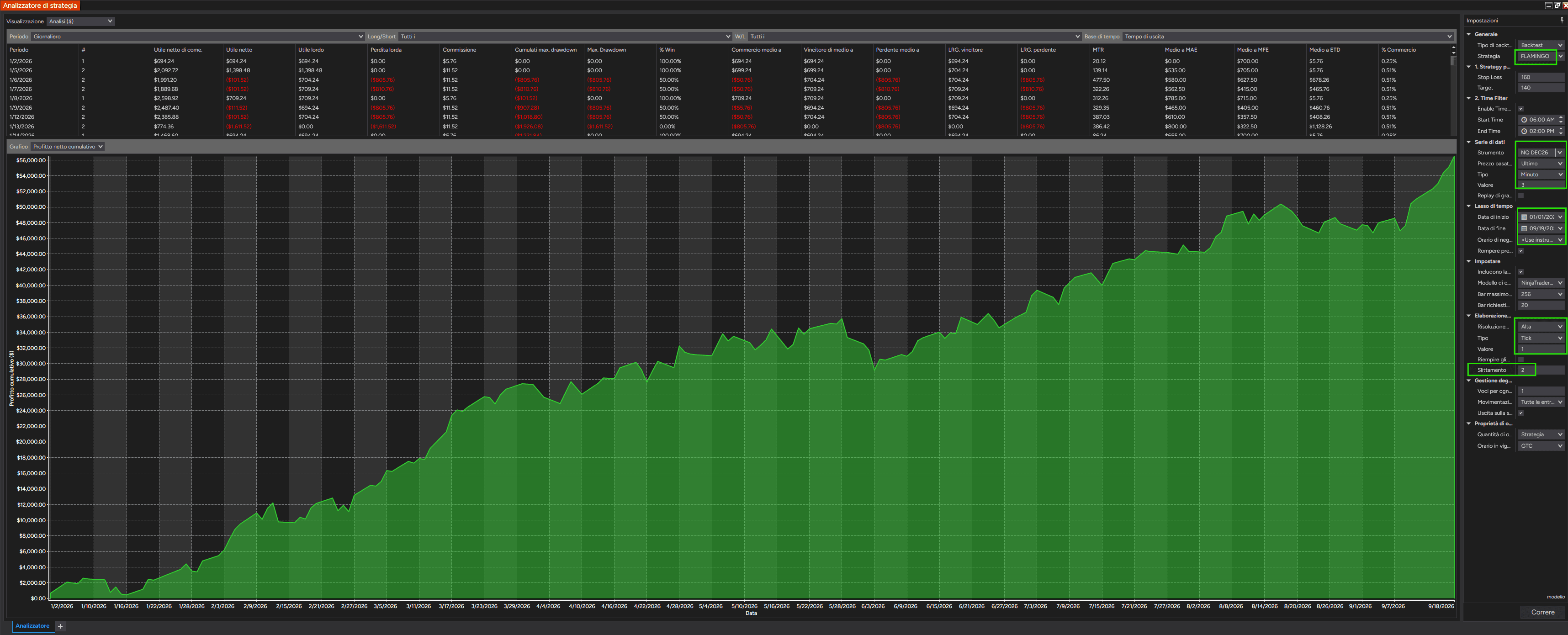Collapse the Proprietà di ordine section
This screenshot has height=635, width=1568.
[x=1469, y=424]
